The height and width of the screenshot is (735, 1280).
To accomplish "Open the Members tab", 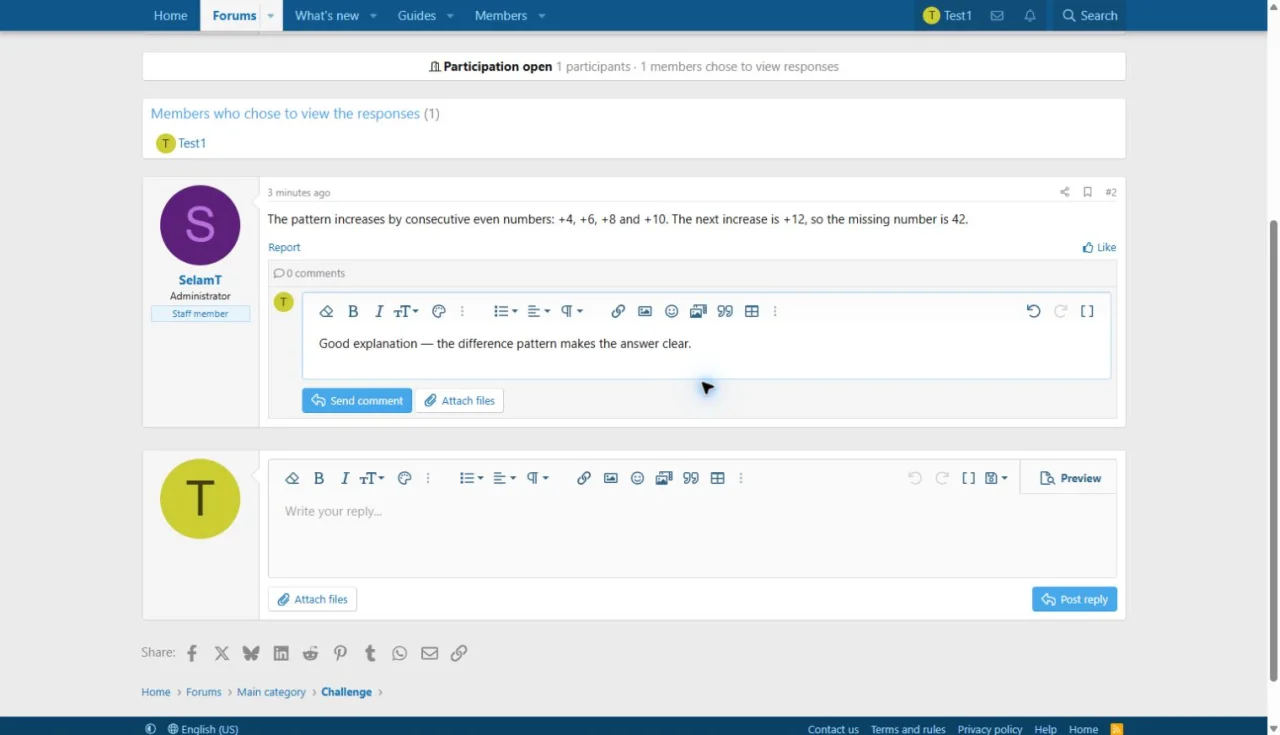I will point(501,16).
